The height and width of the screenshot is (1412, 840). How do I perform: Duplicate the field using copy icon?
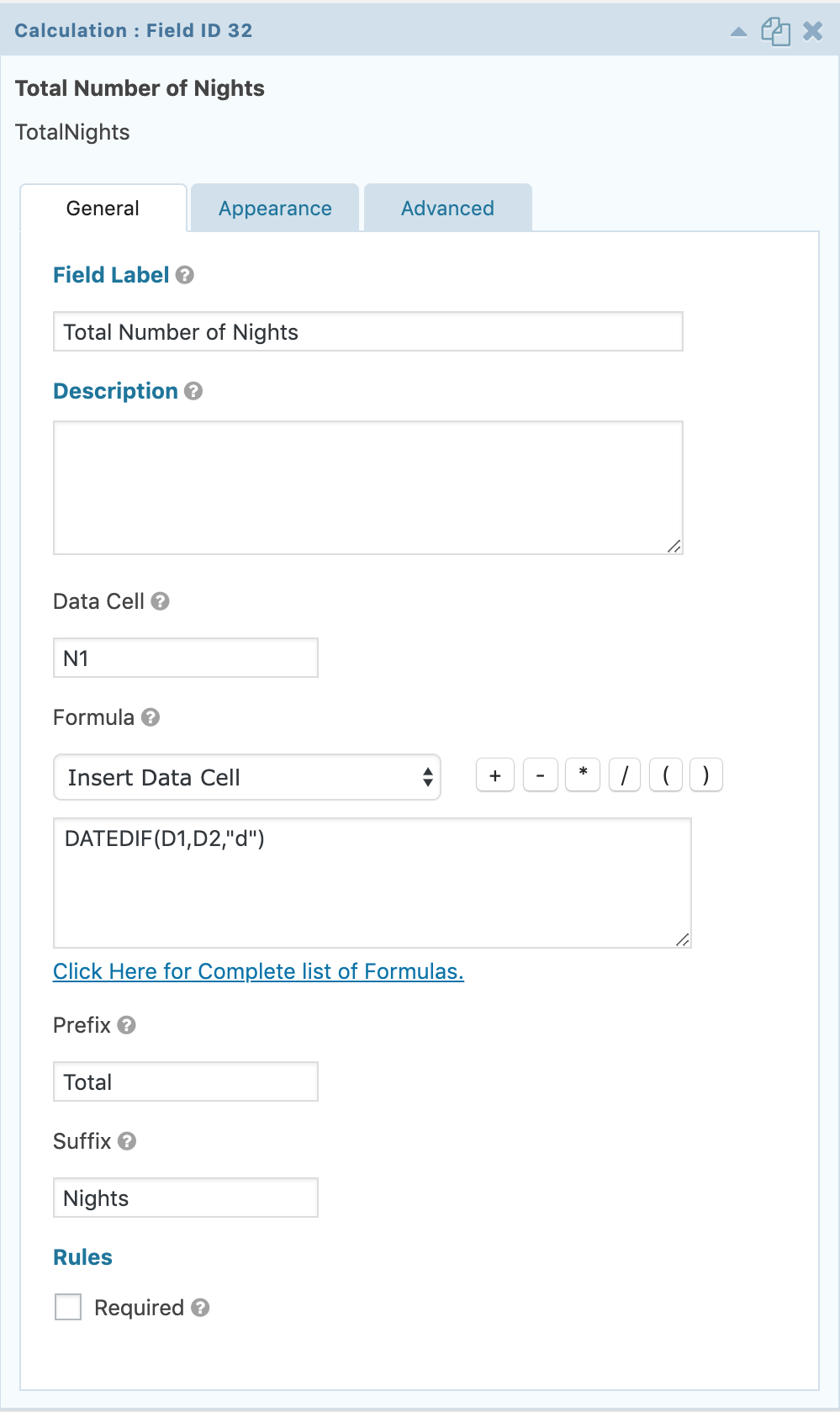point(775,32)
